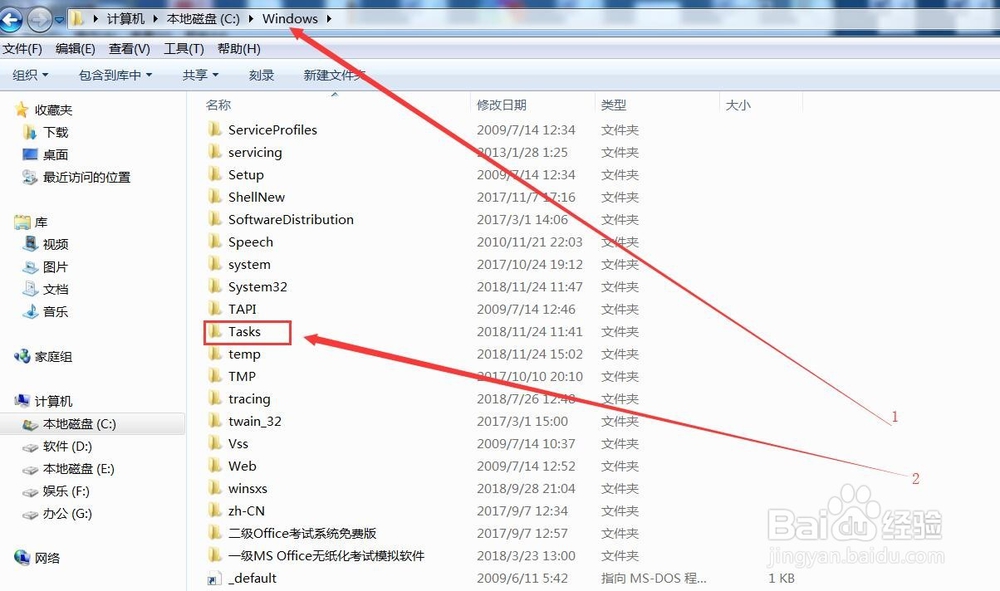This screenshot has width=1000, height=591.
Task: Open the 工具(T) menu
Action: click(x=184, y=48)
